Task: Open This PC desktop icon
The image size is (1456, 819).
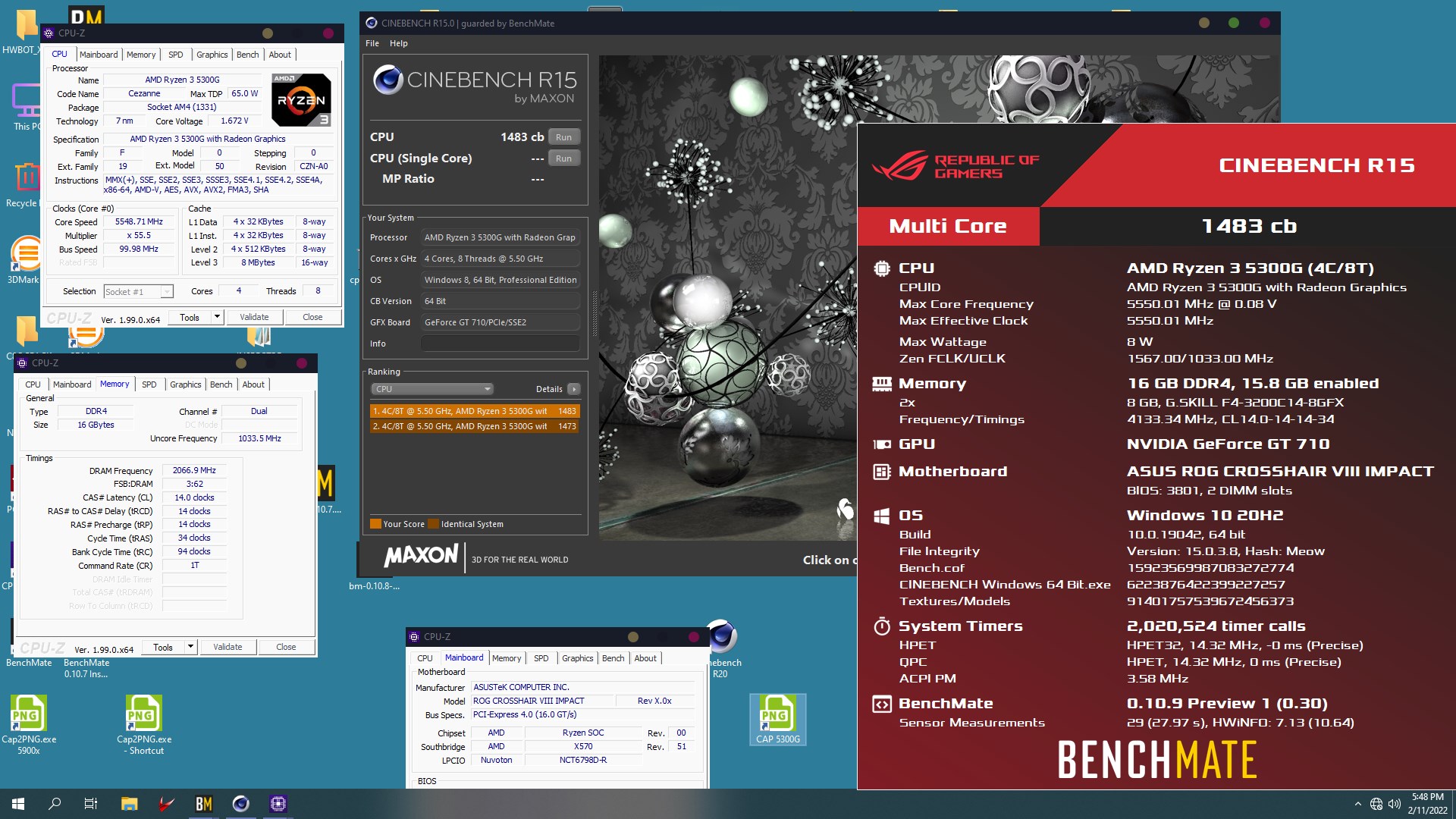Action: 27,106
